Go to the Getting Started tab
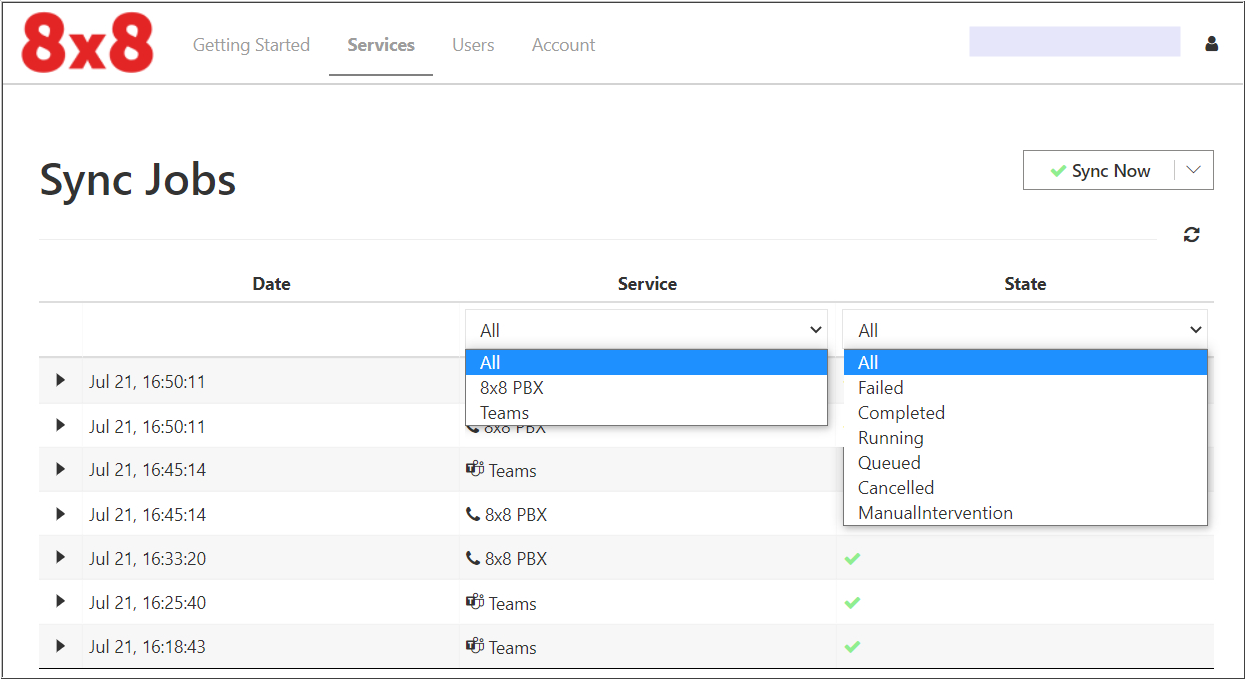Image resolution: width=1245 pixels, height=679 pixels. pyautogui.click(x=251, y=45)
